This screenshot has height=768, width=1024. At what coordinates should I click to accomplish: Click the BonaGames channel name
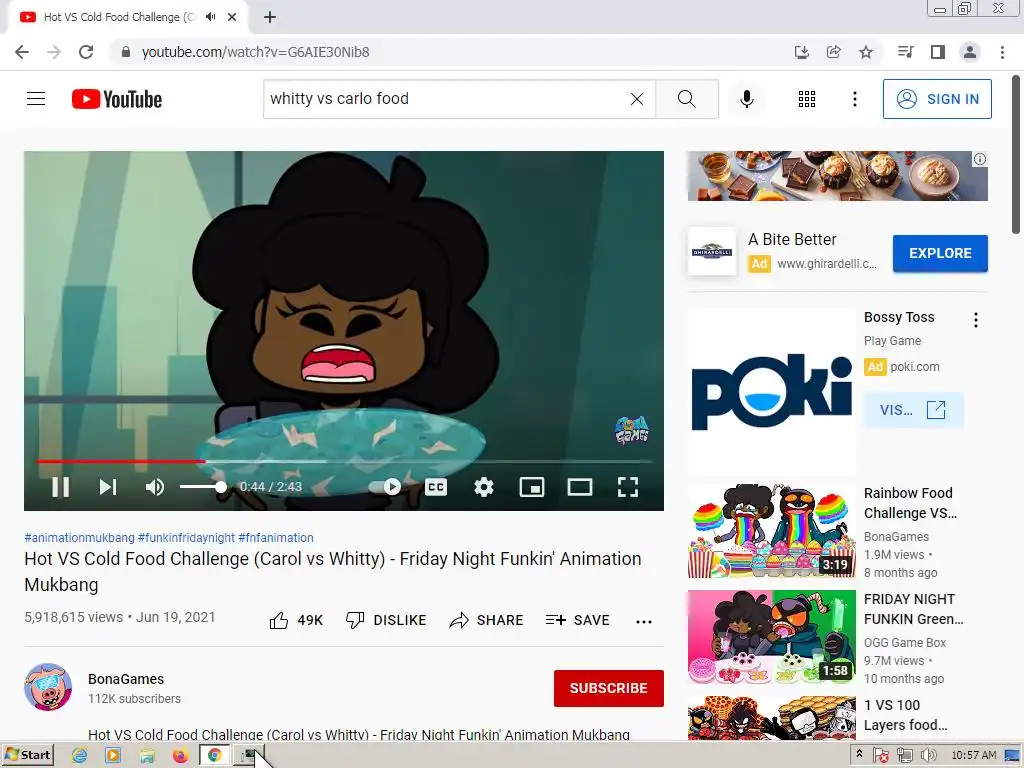[x=126, y=679]
